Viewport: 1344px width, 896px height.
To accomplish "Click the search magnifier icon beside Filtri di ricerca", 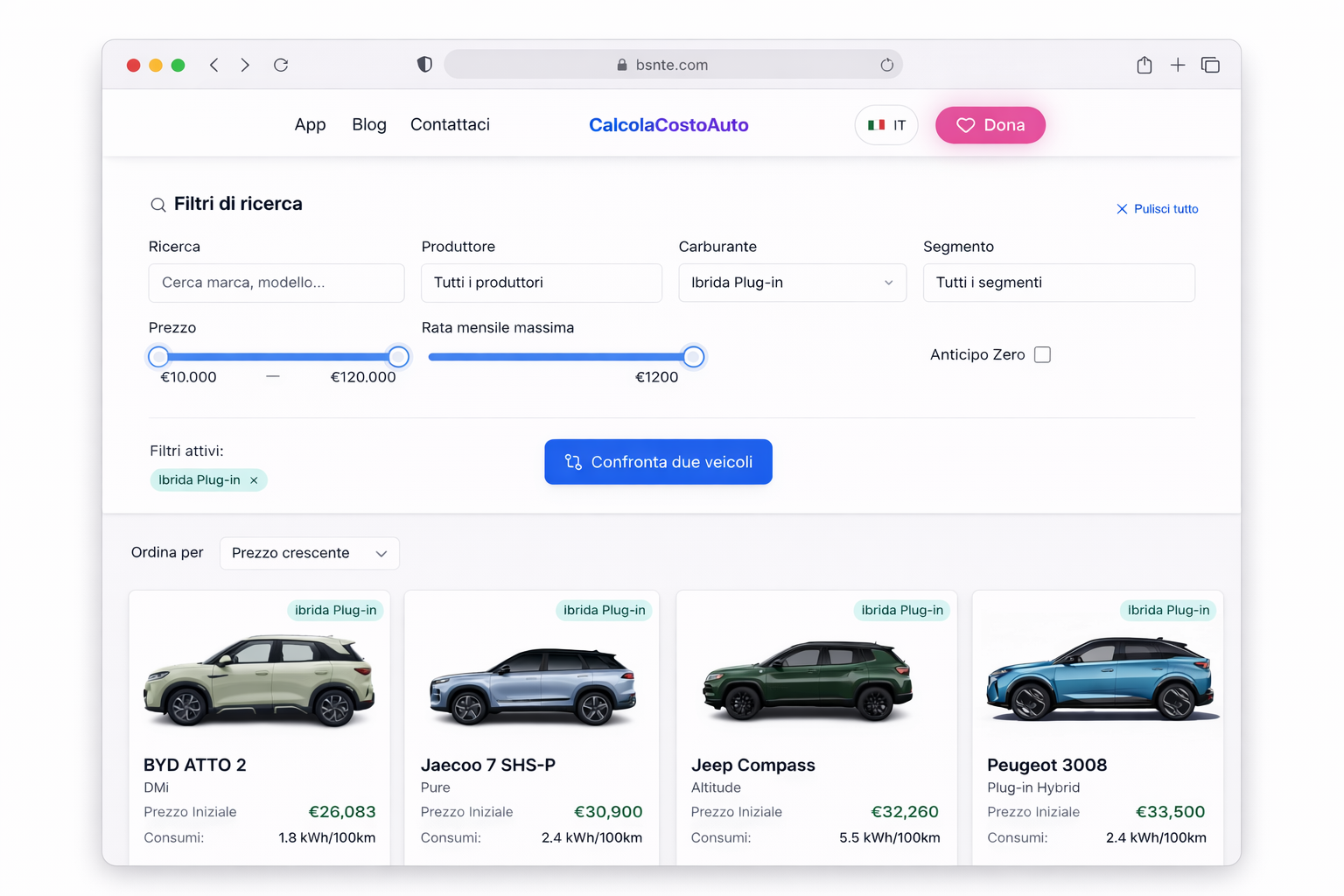I will (158, 204).
